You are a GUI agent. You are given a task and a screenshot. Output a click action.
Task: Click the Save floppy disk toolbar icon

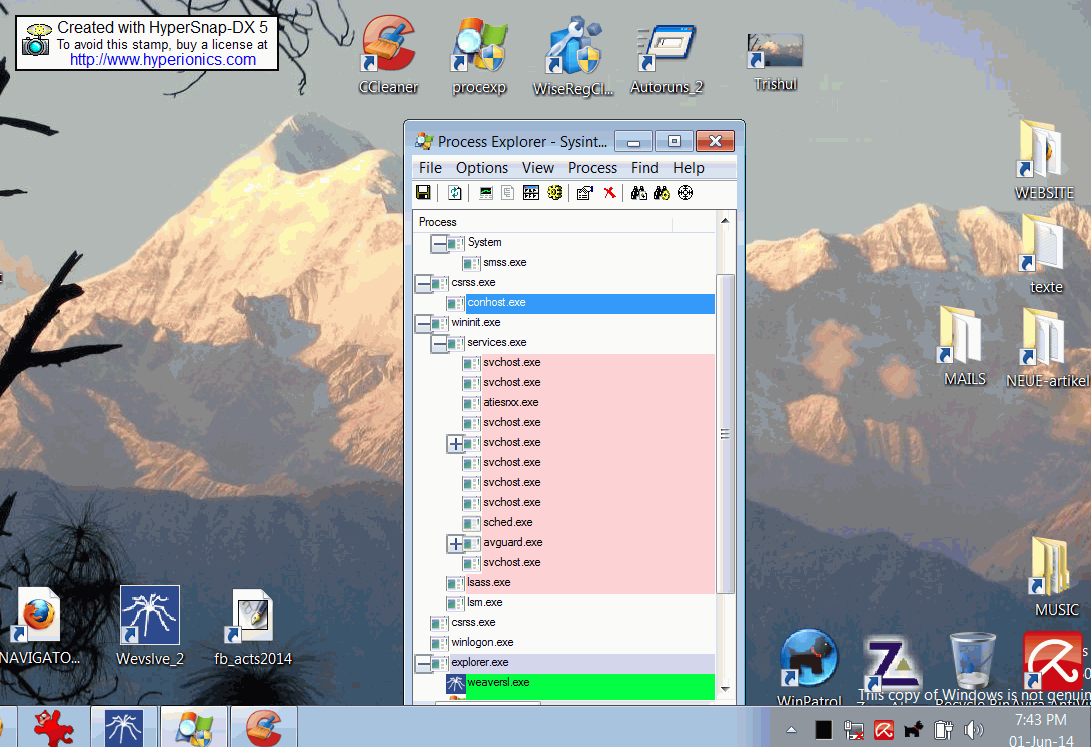423,193
